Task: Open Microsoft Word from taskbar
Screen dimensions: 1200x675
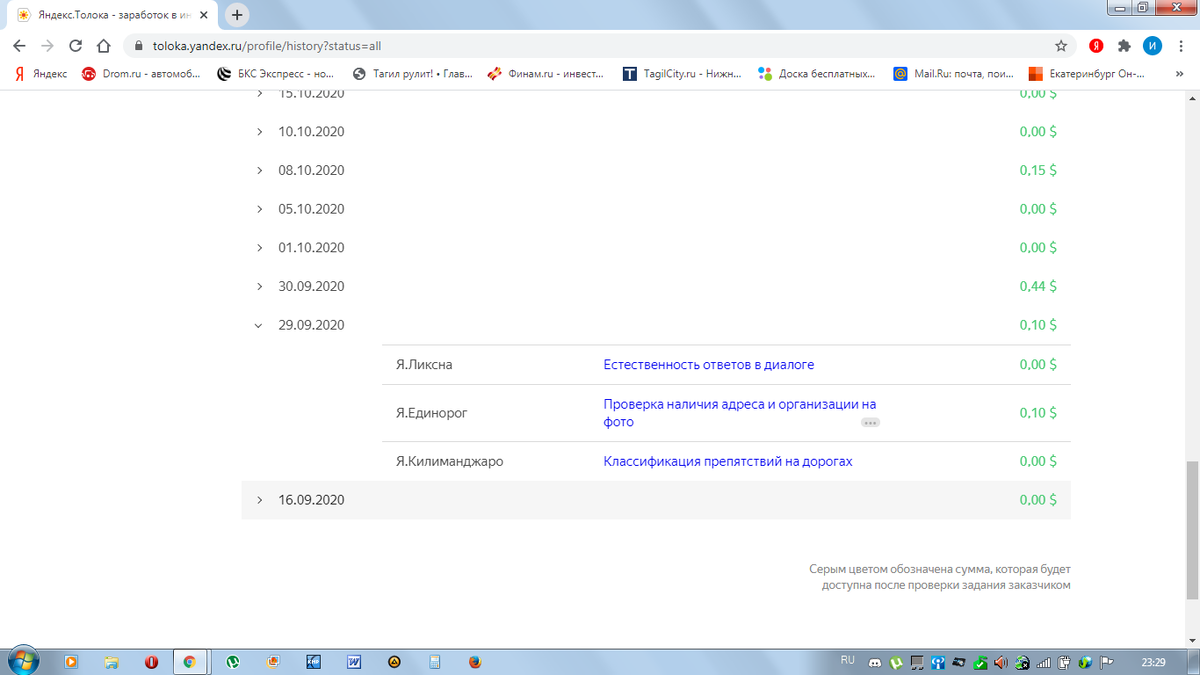Action: click(x=354, y=662)
